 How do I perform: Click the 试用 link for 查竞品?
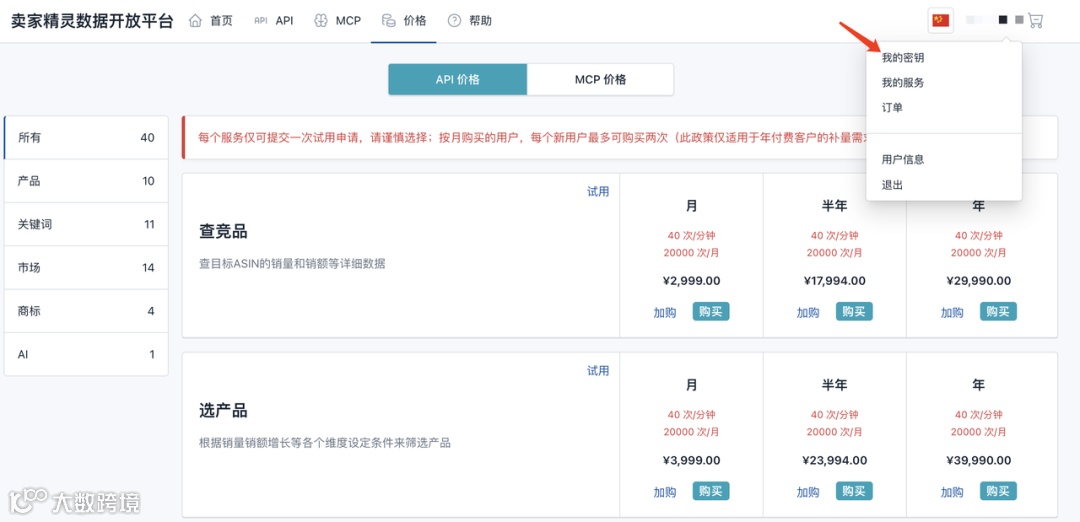(x=598, y=191)
